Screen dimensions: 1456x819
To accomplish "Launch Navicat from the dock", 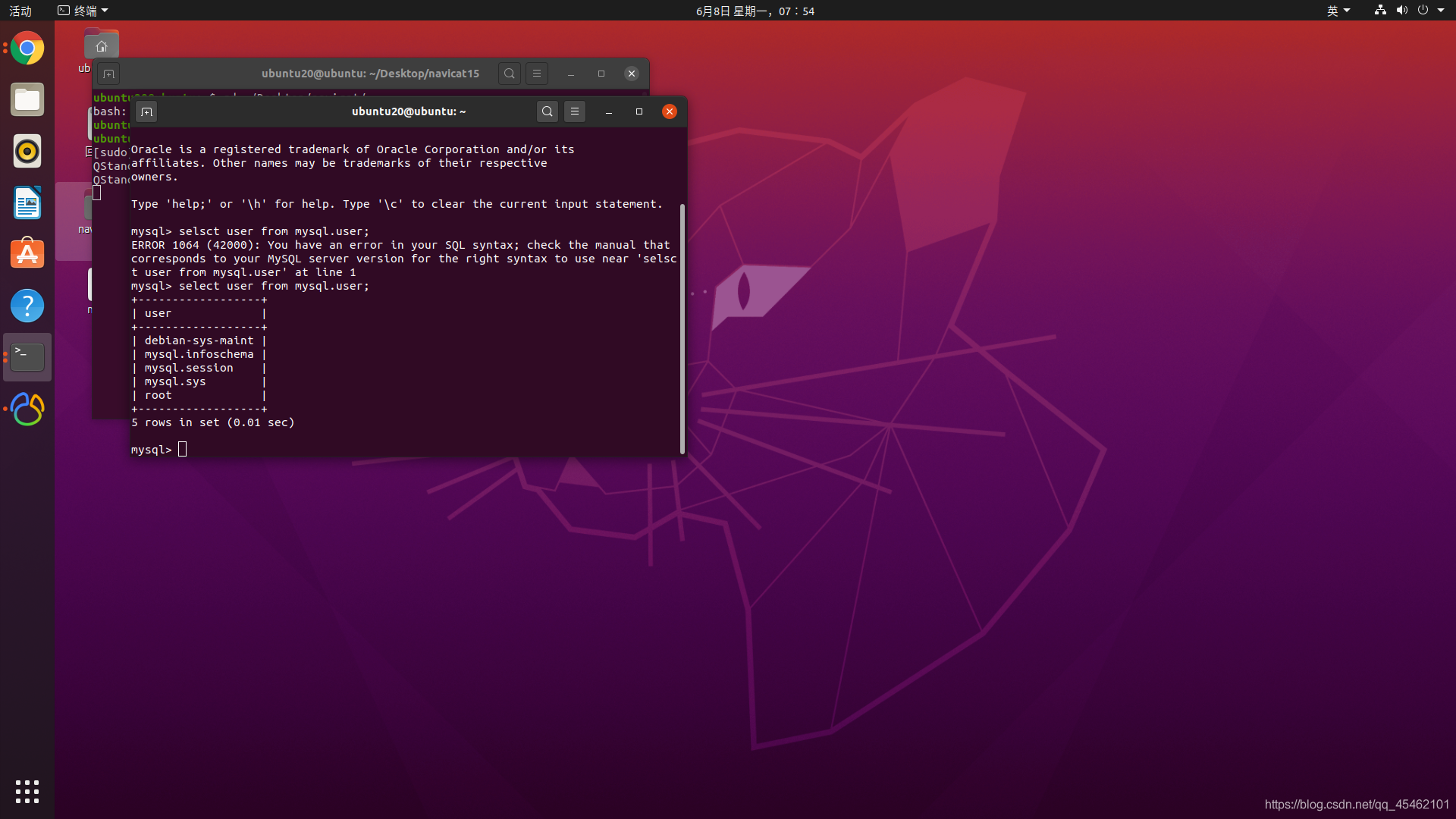I will pos(27,409).
